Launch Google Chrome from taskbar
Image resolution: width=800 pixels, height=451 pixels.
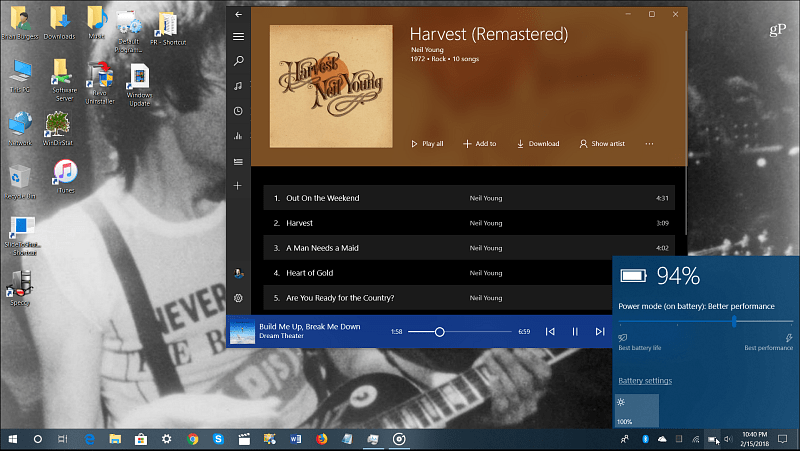(x=192, y=439)
